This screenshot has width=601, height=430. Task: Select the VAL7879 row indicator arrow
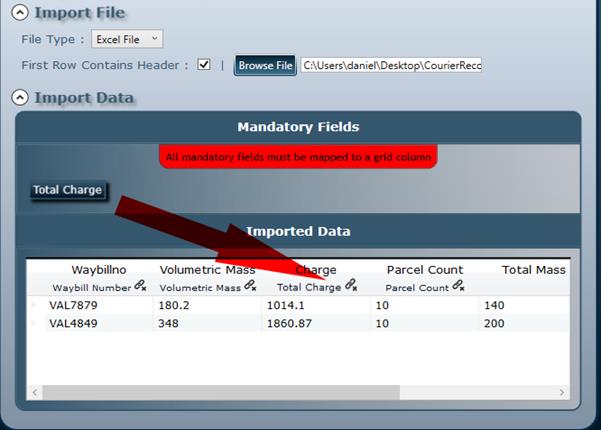33,306
